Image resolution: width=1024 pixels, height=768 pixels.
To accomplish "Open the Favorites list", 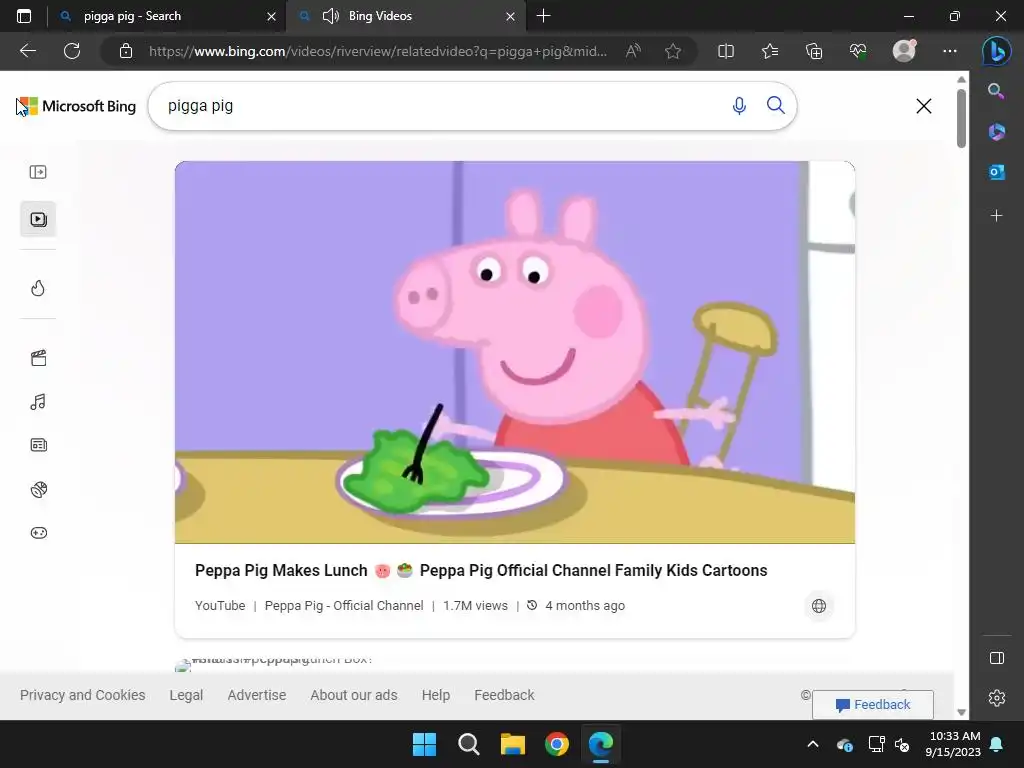I will coord(770,51).
